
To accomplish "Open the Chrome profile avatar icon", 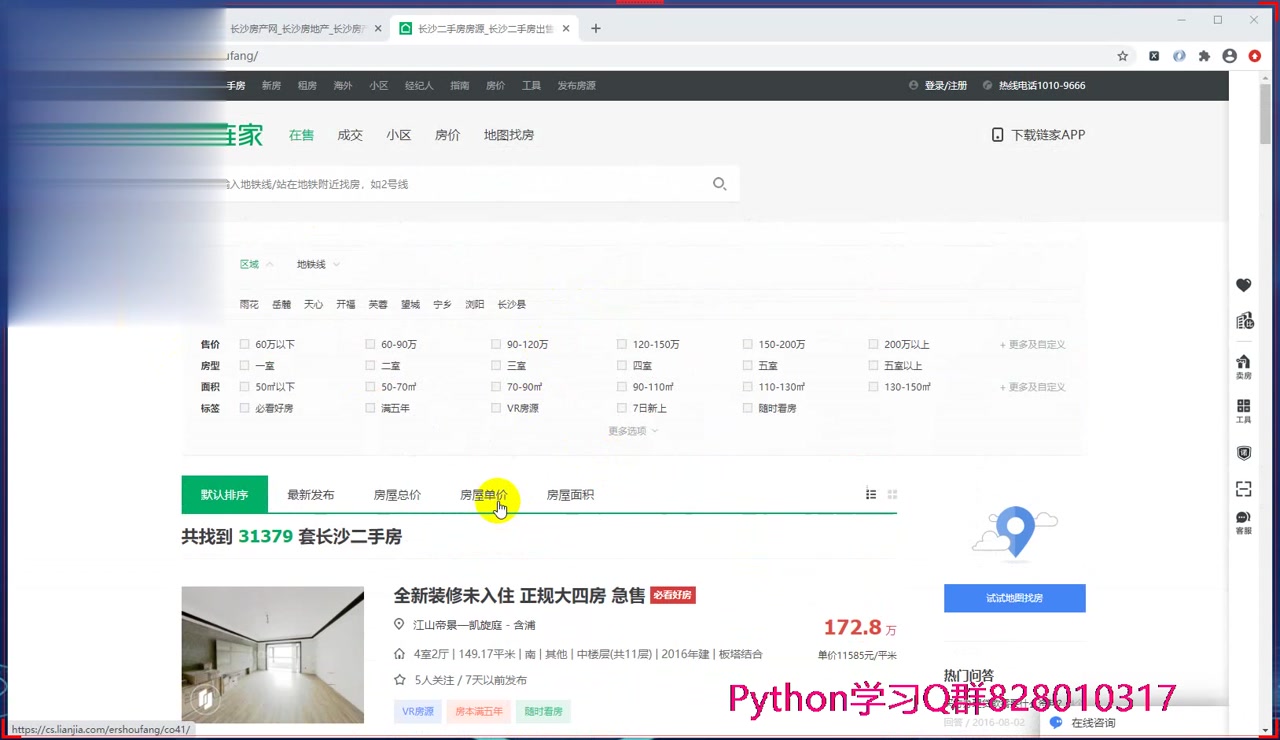I will (1229, 56).
